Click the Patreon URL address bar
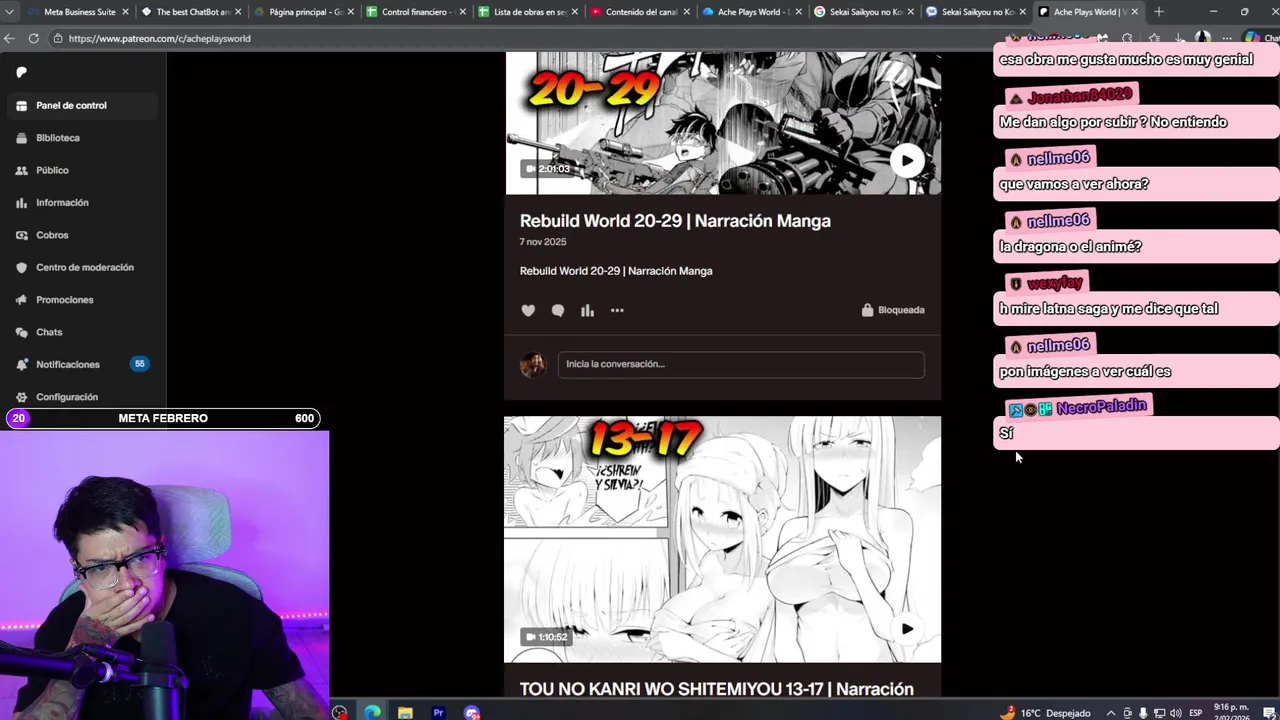 [x=520, y=38]
